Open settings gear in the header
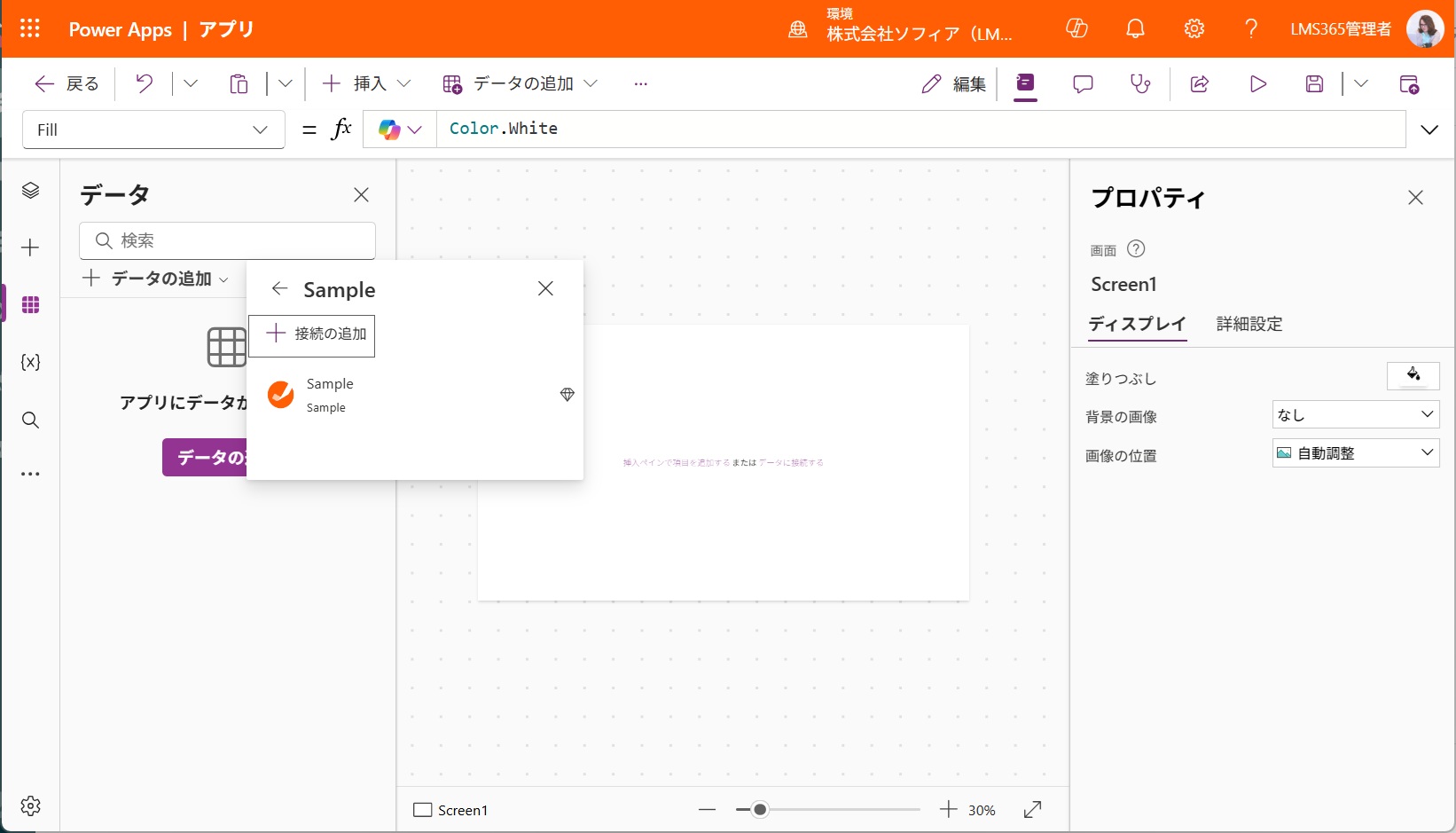Viewport: 1456px width, 833px height. coord(1194,28)
